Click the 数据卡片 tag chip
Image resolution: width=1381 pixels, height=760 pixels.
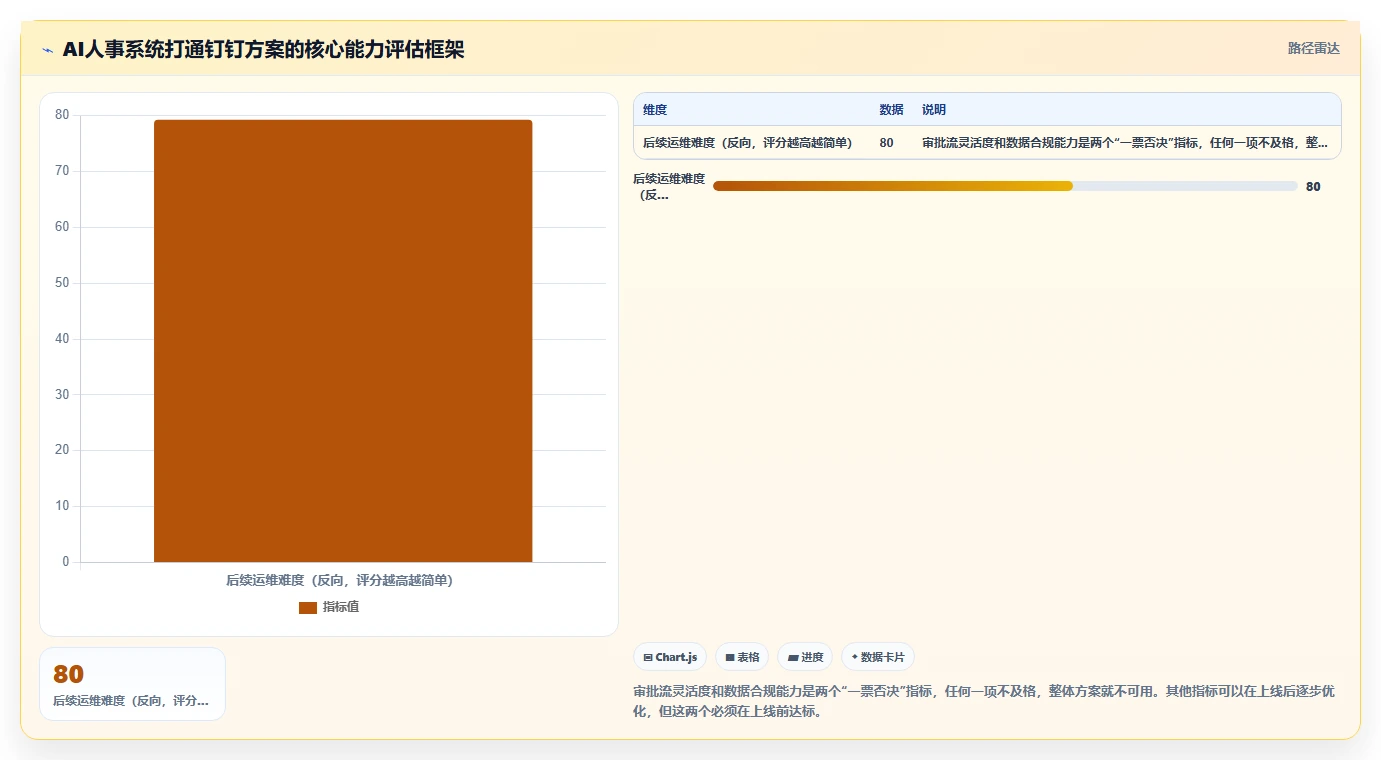[x=878, y=657]
